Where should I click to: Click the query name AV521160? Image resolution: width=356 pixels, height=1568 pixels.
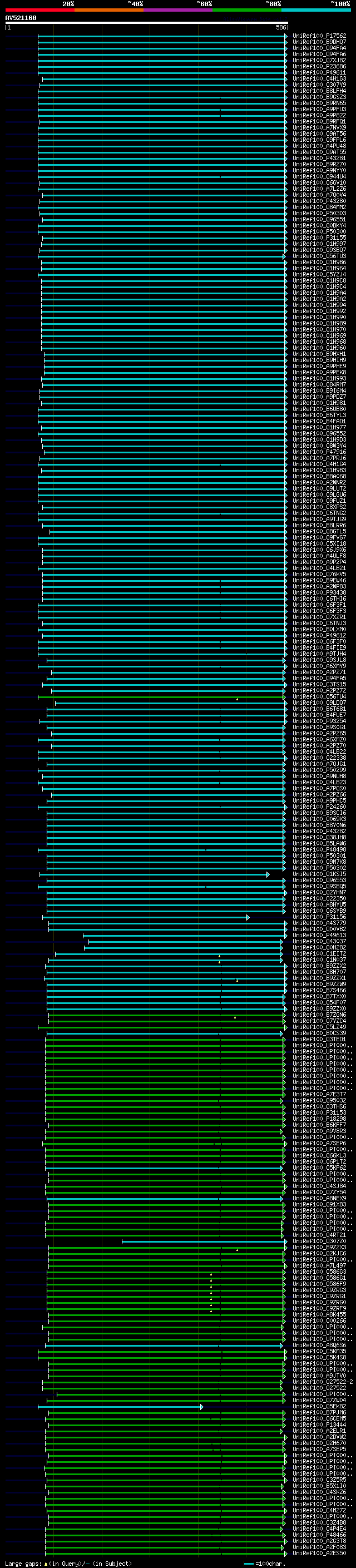click(x=21, y=18)
